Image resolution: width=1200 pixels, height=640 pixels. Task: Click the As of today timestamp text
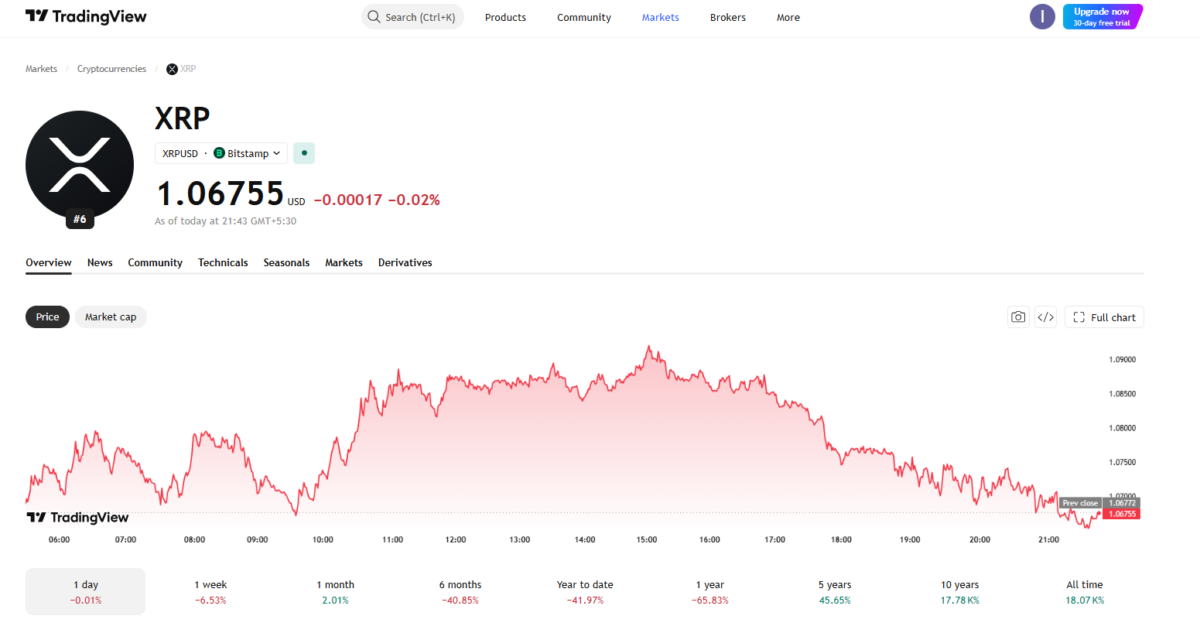click(x=225, y=221)
